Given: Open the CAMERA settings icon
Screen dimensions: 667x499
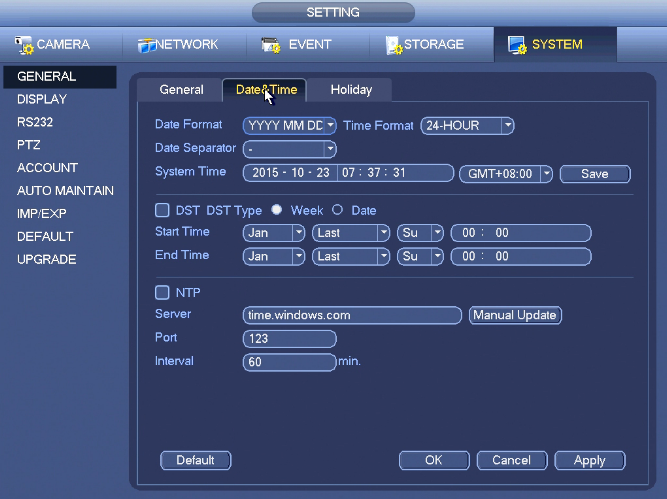Looking at the screenshot, I should [x=24, y=45].
